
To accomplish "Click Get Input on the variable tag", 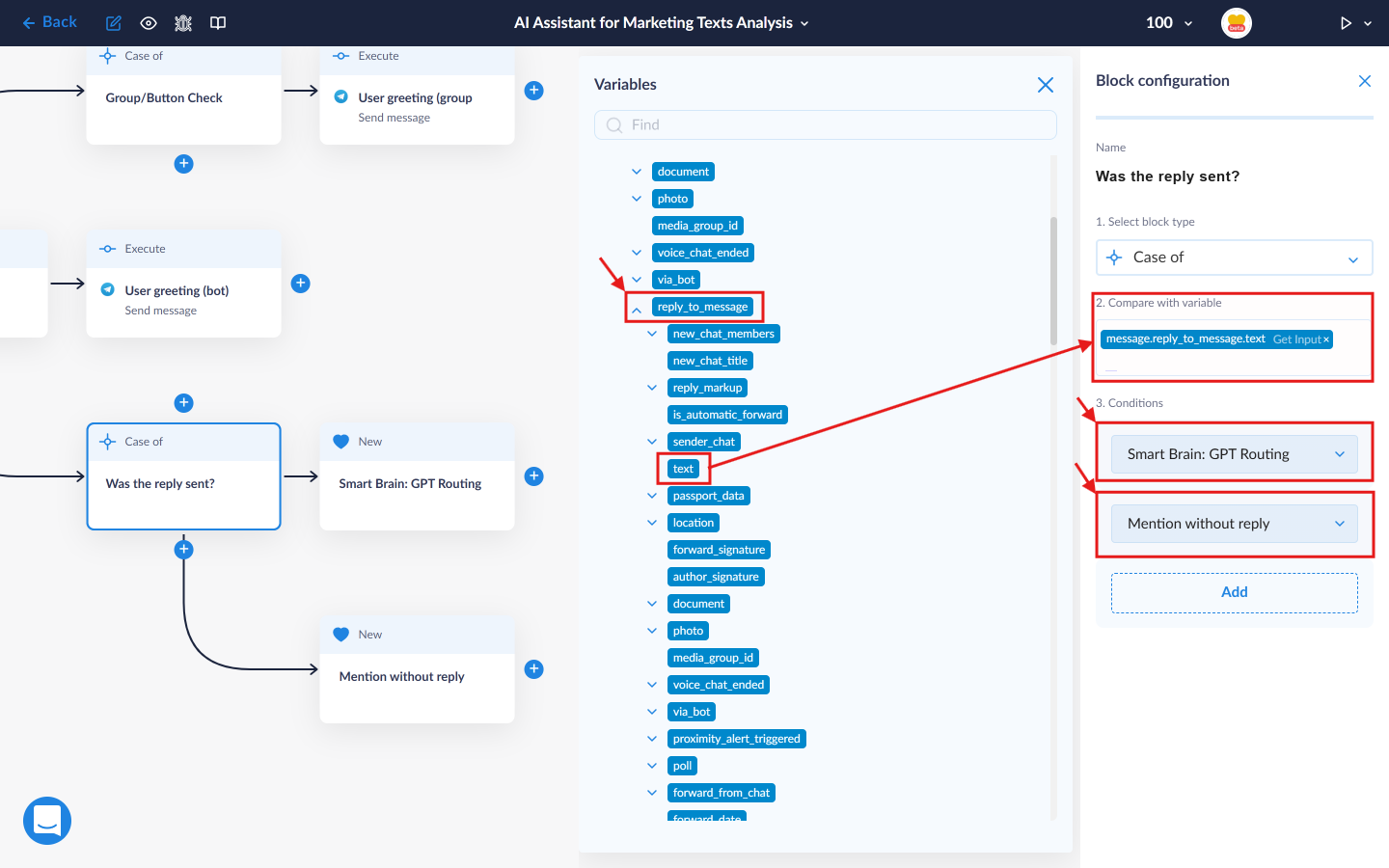I will (1296, 339).
